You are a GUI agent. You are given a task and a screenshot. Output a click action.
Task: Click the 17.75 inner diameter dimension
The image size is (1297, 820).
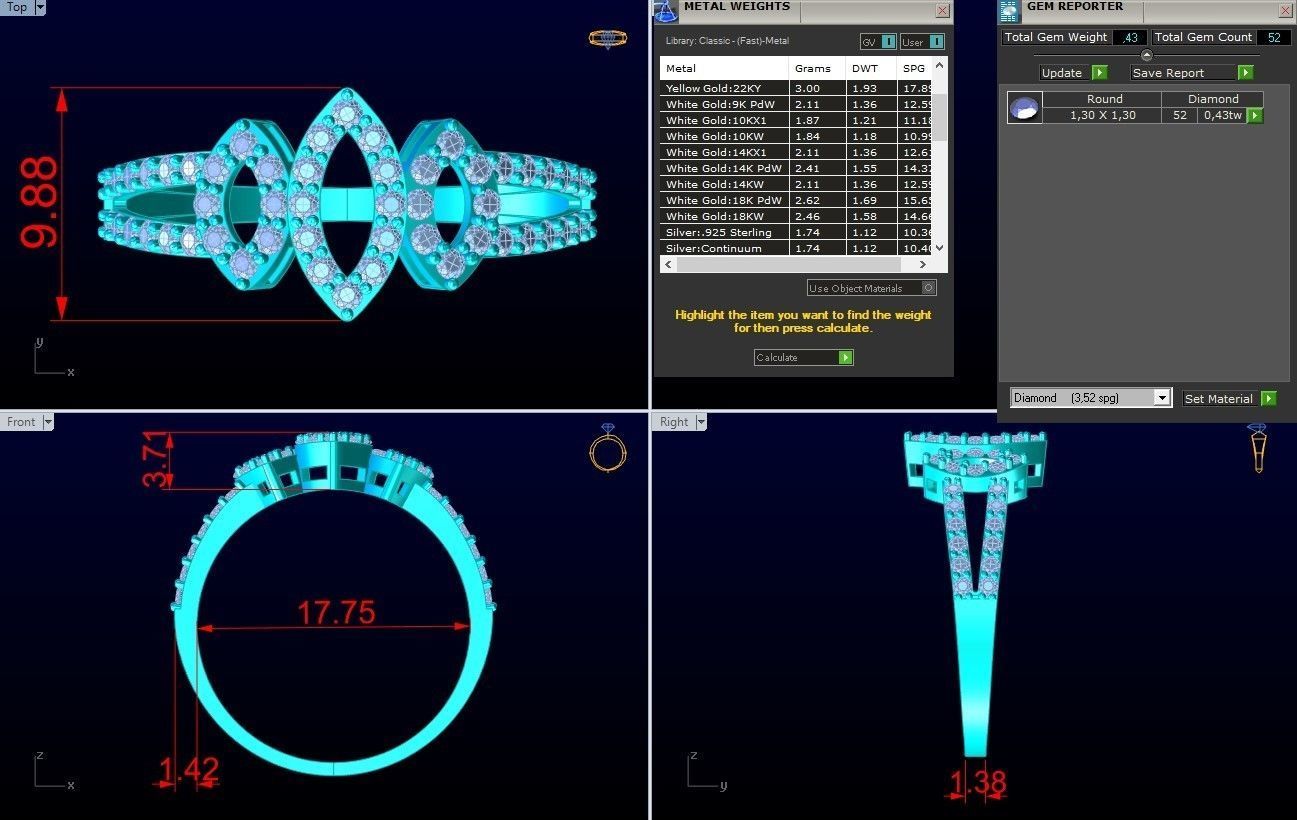pyautogui.click(x=336, y=612)
